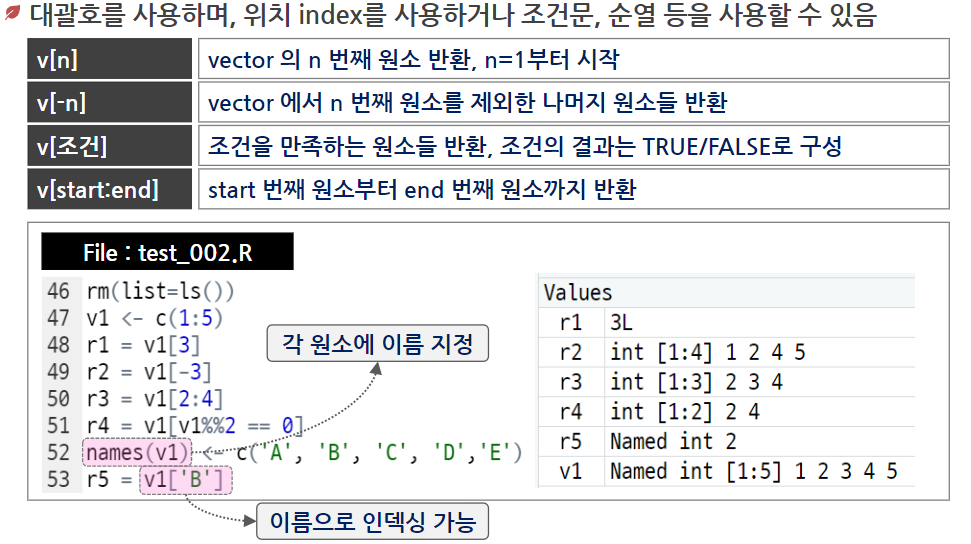This screenshot has width=971, height=544.
Task: Click value 'int [1:2] 2 4'
Action: (x=685, y=411)
